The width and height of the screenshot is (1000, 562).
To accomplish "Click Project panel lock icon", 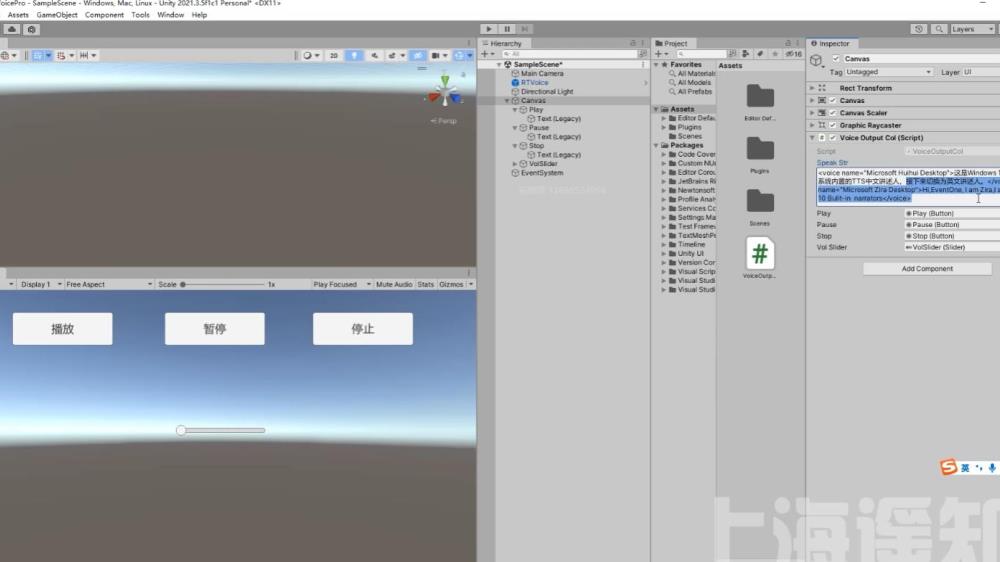I will click(788, 43).
